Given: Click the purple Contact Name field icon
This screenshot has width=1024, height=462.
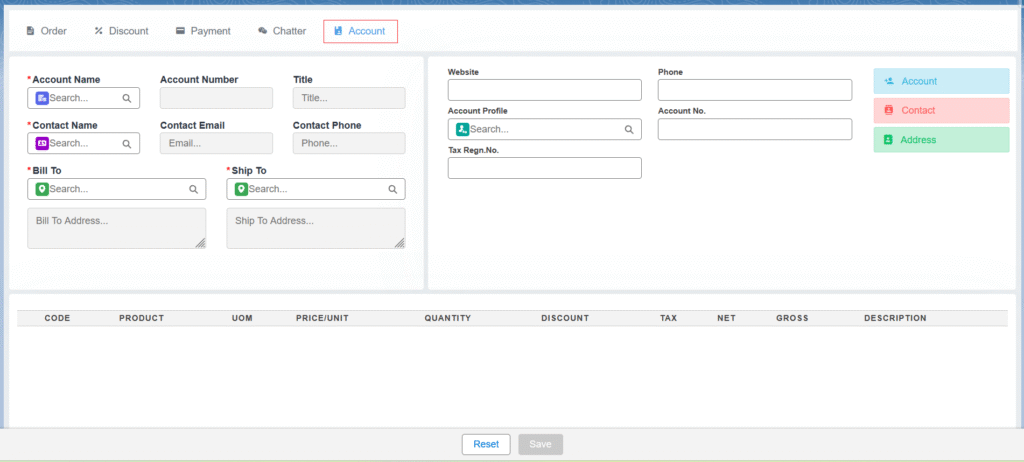Looking at the screenshot, I should (x=42, y=144).
